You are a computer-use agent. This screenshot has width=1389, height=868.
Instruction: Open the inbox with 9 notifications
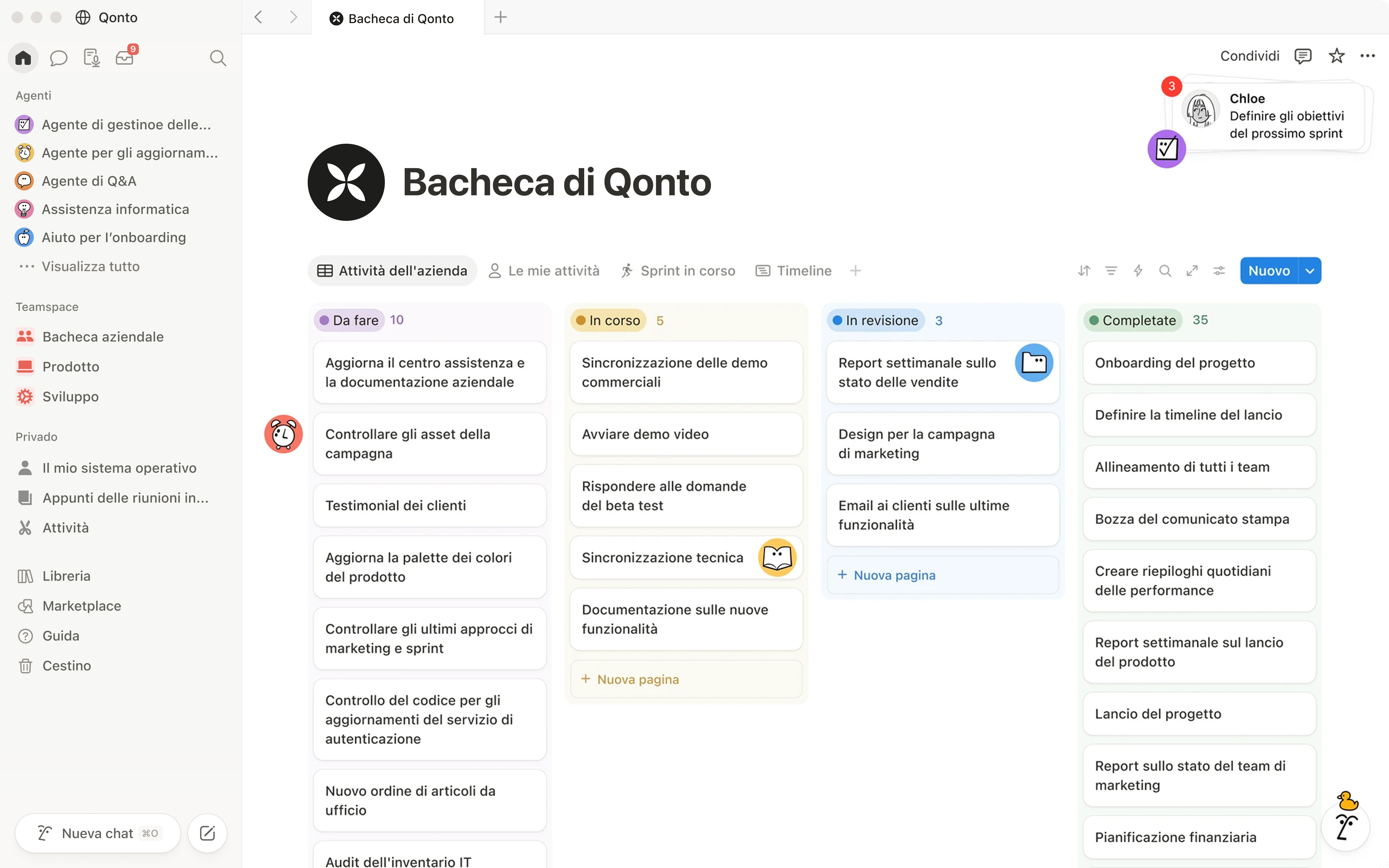pos(125,57)
